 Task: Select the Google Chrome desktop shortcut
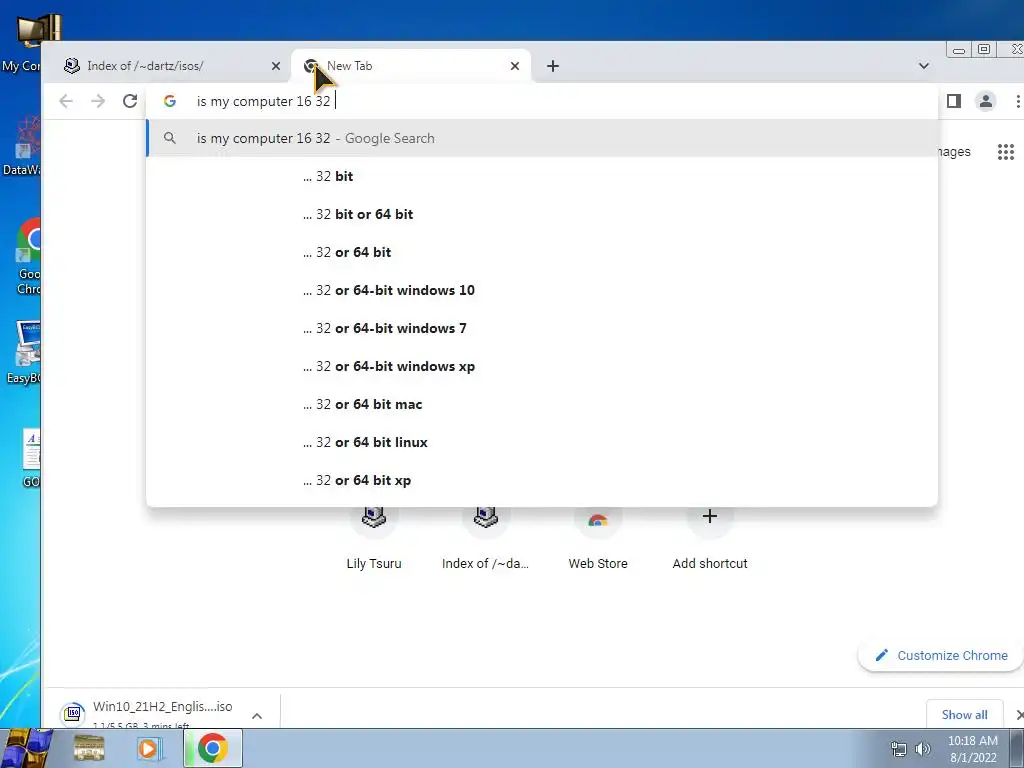27,256
